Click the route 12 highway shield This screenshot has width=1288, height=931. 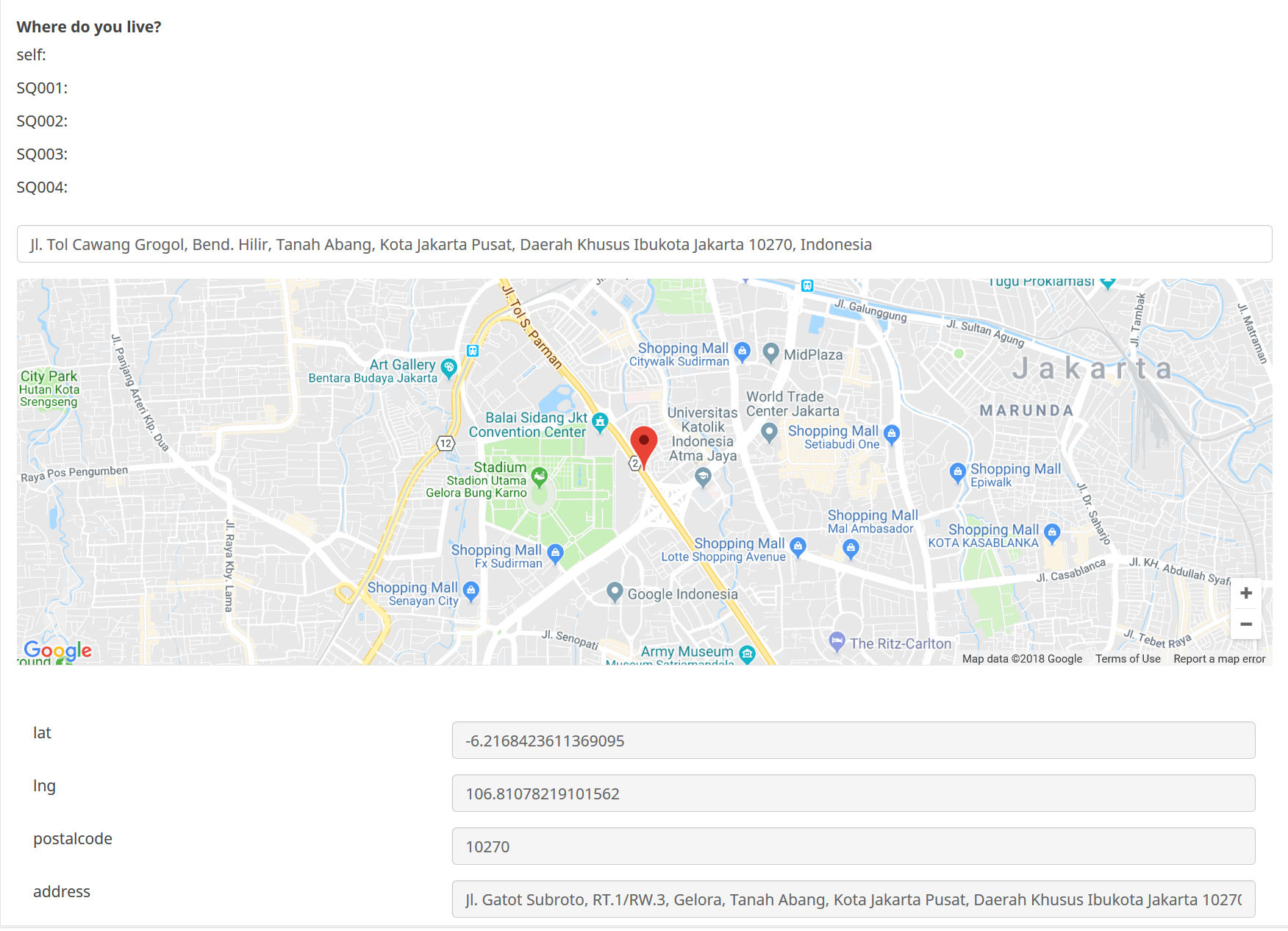[x=446, y=443]
